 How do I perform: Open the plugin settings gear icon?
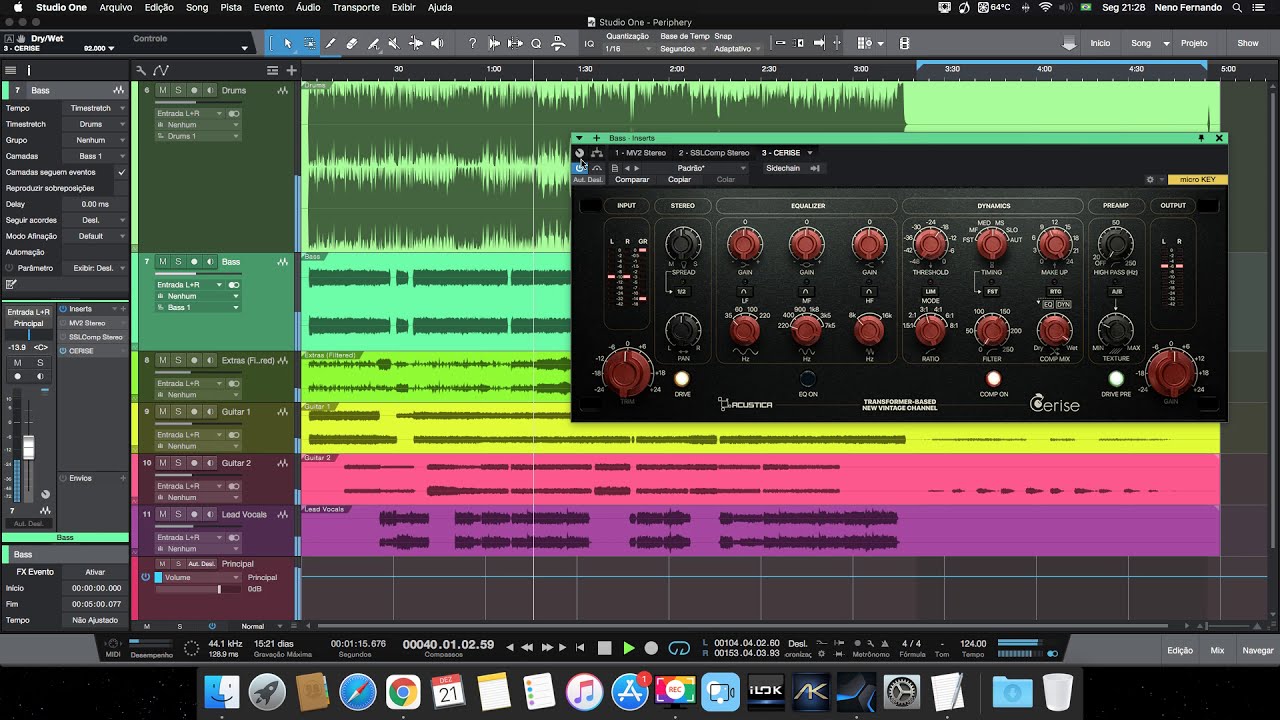(1150, 180)
